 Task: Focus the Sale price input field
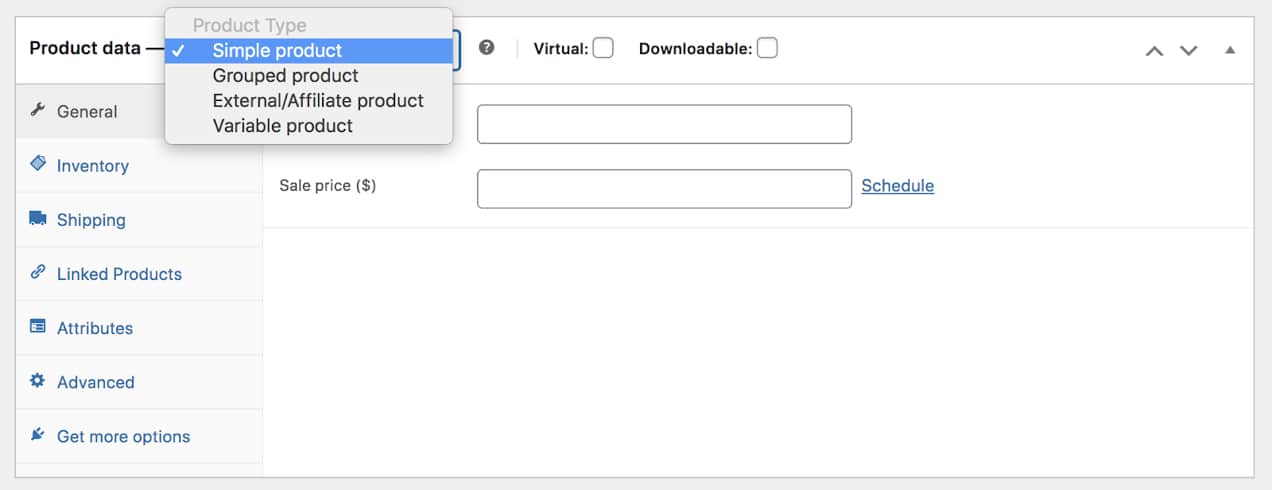pyautogui.click(x=664, y=188)
